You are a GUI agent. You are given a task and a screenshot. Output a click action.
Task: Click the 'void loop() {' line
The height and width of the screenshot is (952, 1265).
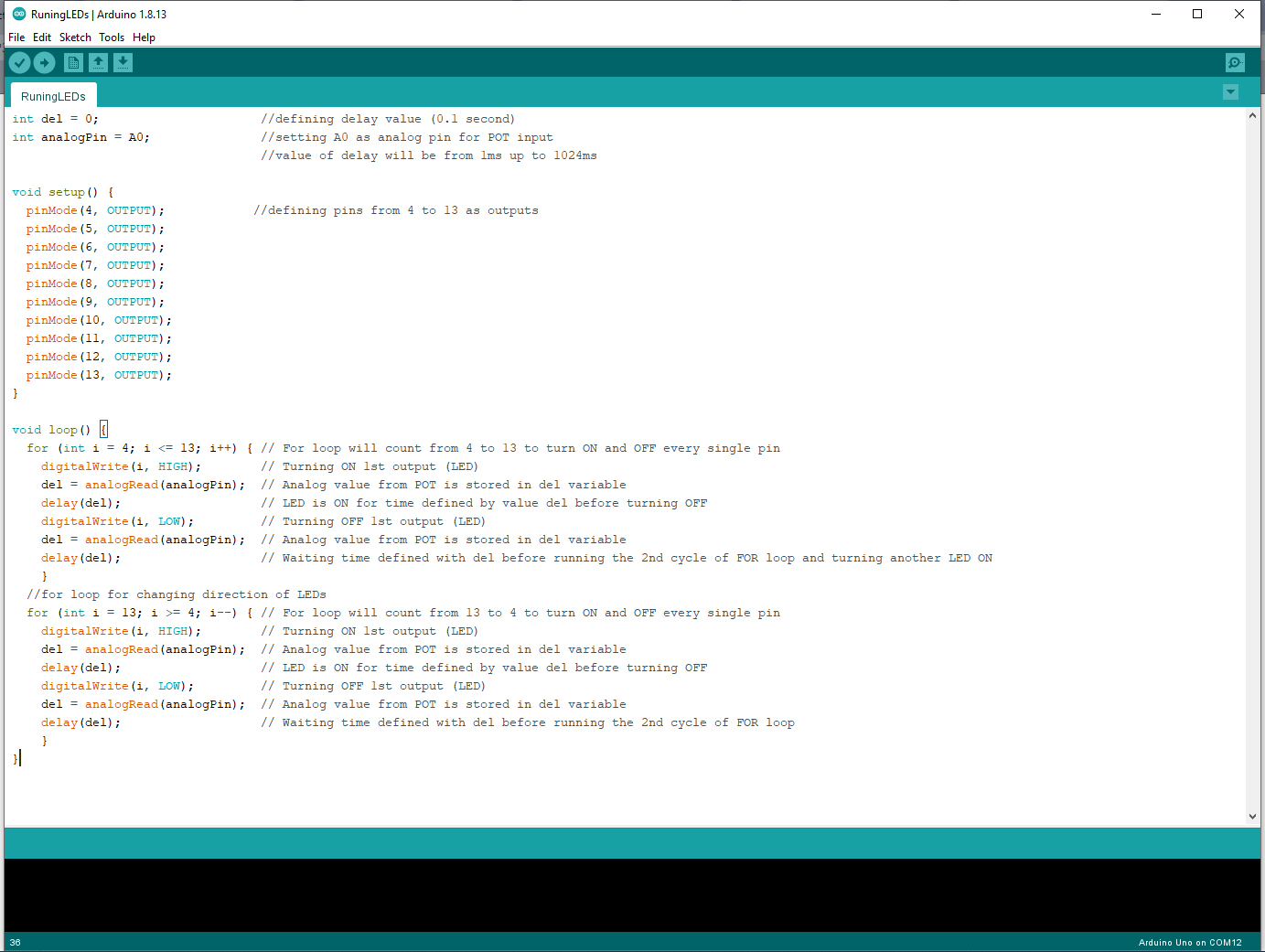(x=59, y=430)
